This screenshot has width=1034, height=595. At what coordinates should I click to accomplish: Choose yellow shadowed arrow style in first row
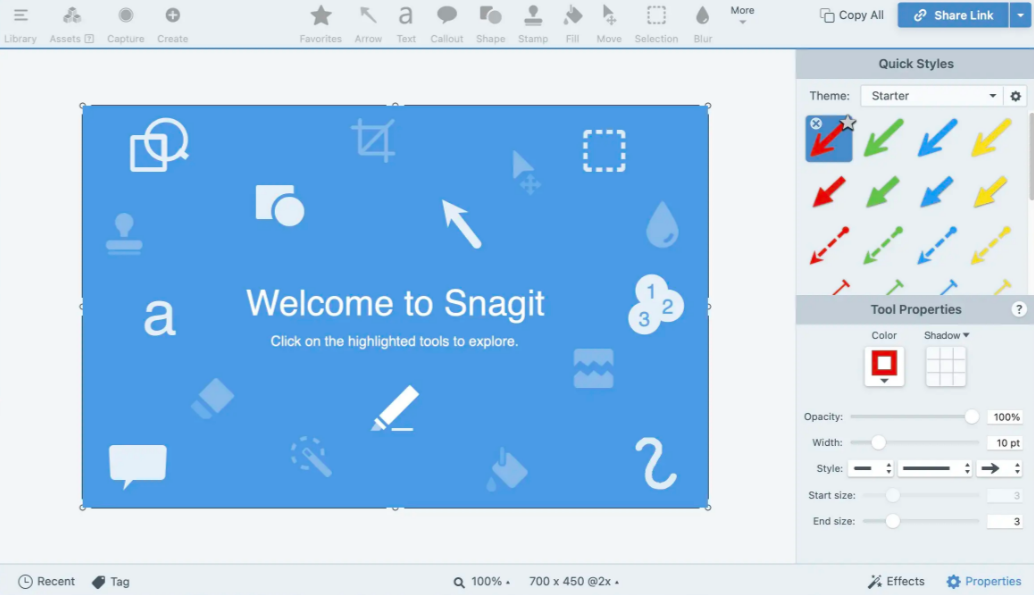[991, 138]
